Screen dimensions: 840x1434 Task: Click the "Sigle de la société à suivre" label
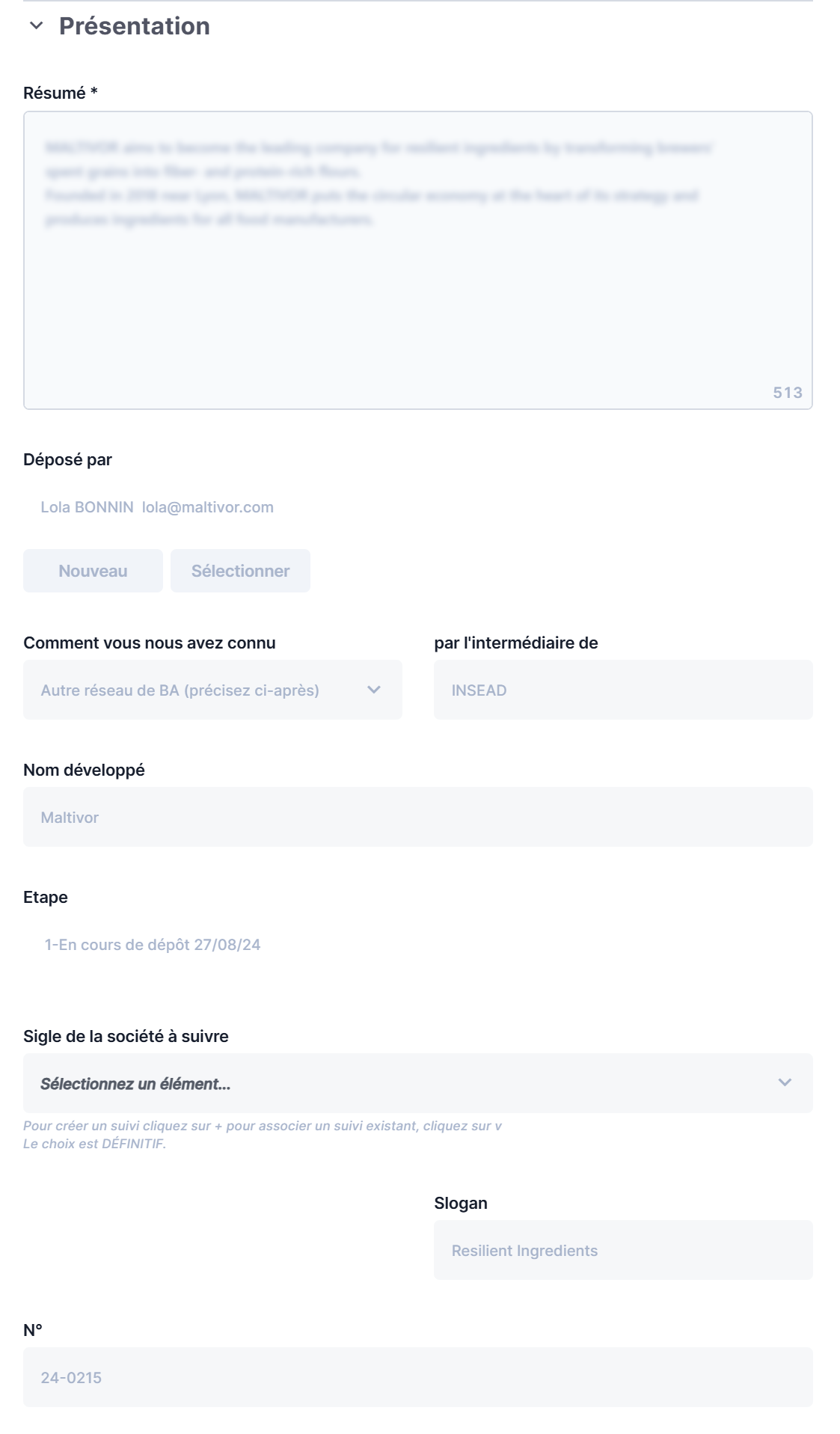(126, 1036)
